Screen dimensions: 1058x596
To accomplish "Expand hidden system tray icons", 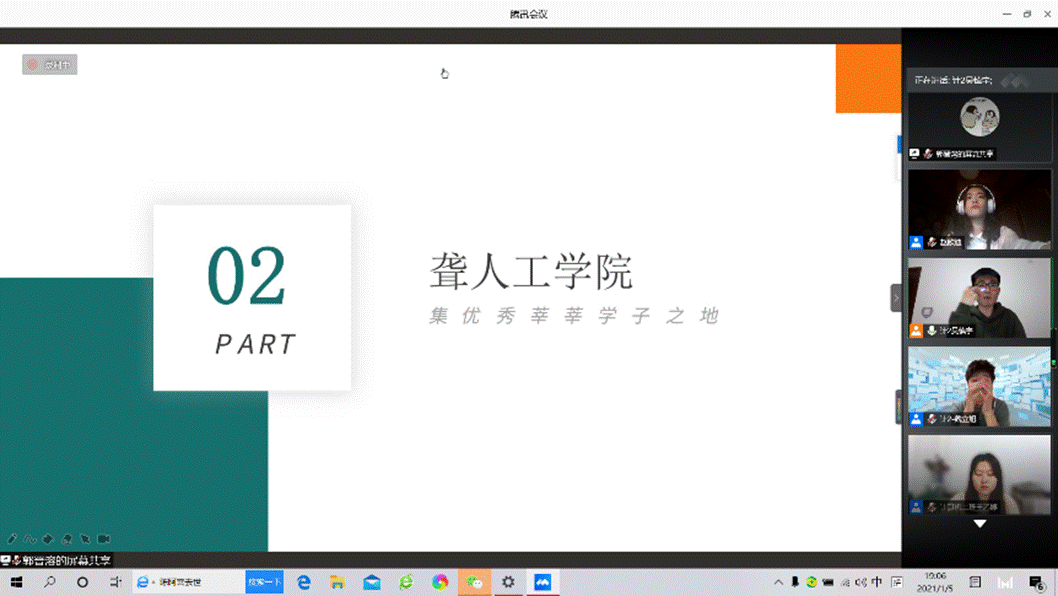I will 778,582.
